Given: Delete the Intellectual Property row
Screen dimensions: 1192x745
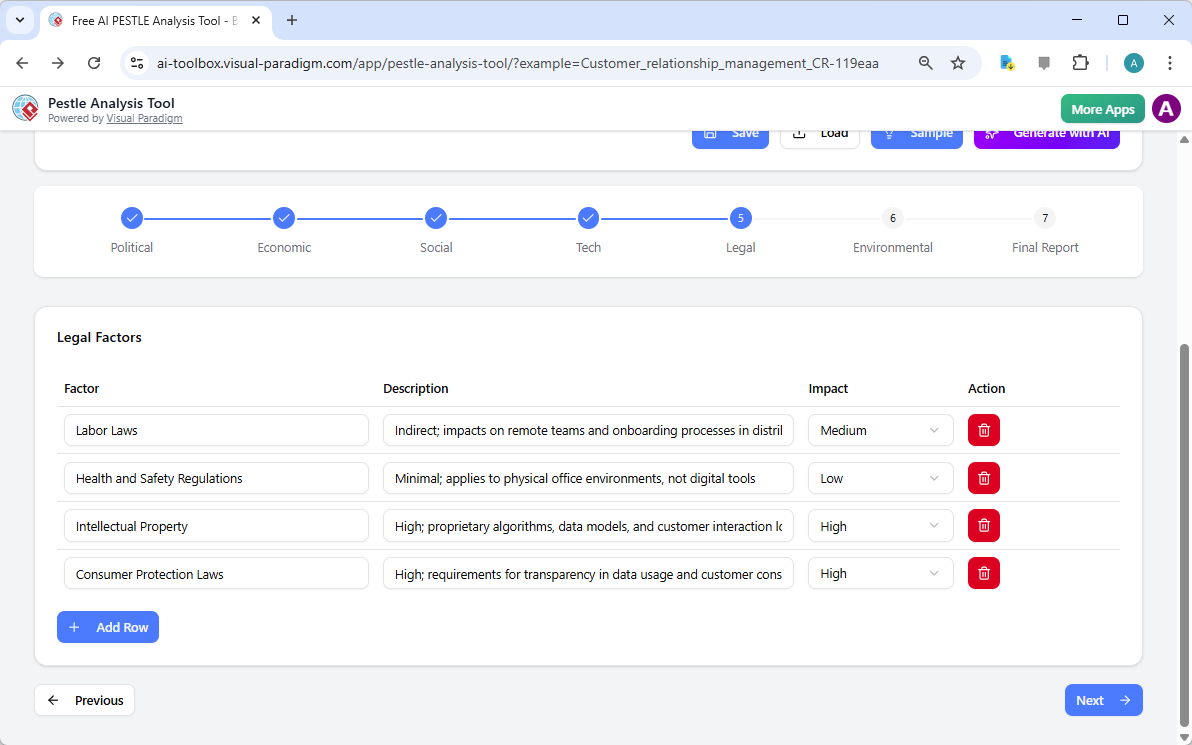Looking at the screenshot, I should click(983, 525).
